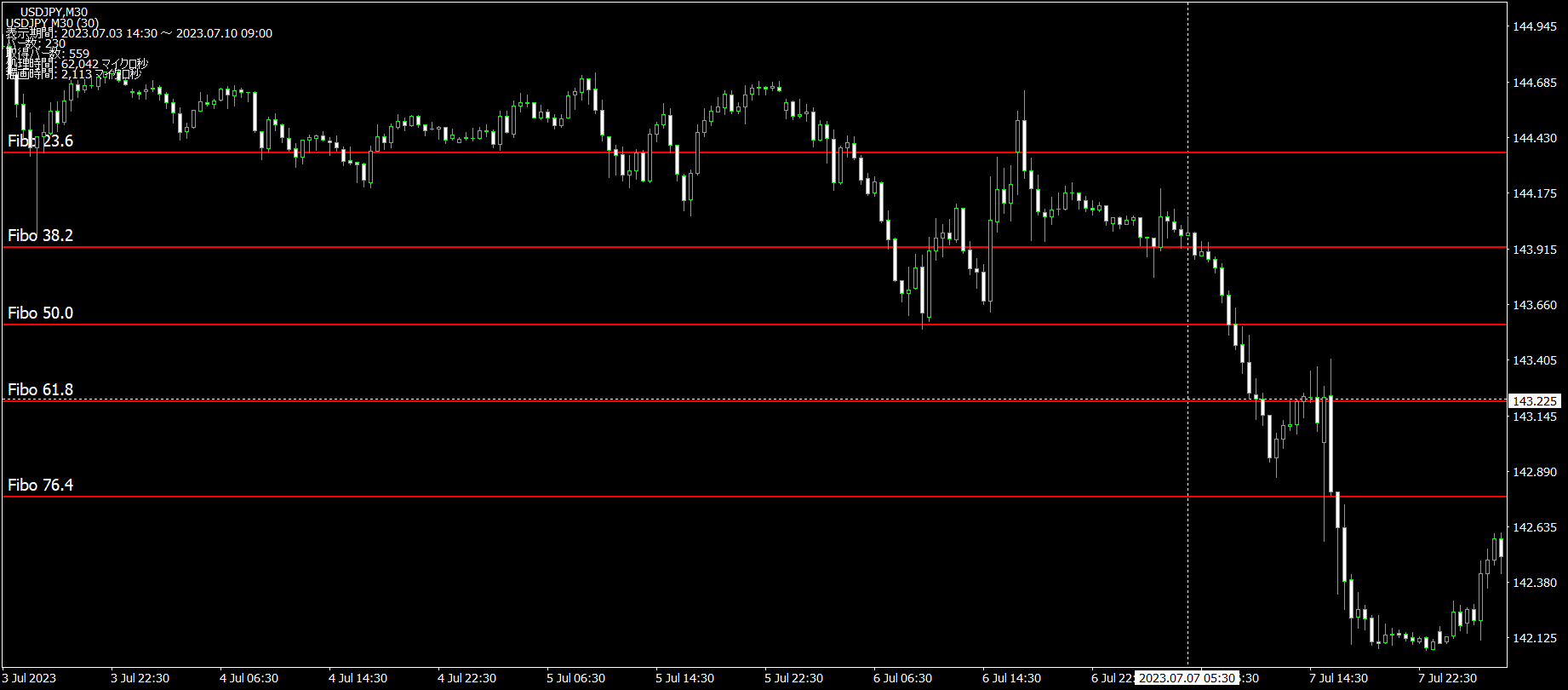Click the 143.660 price scale value
The height and width of the screenshot is (690, 1568).
[x=1534, y=305]
